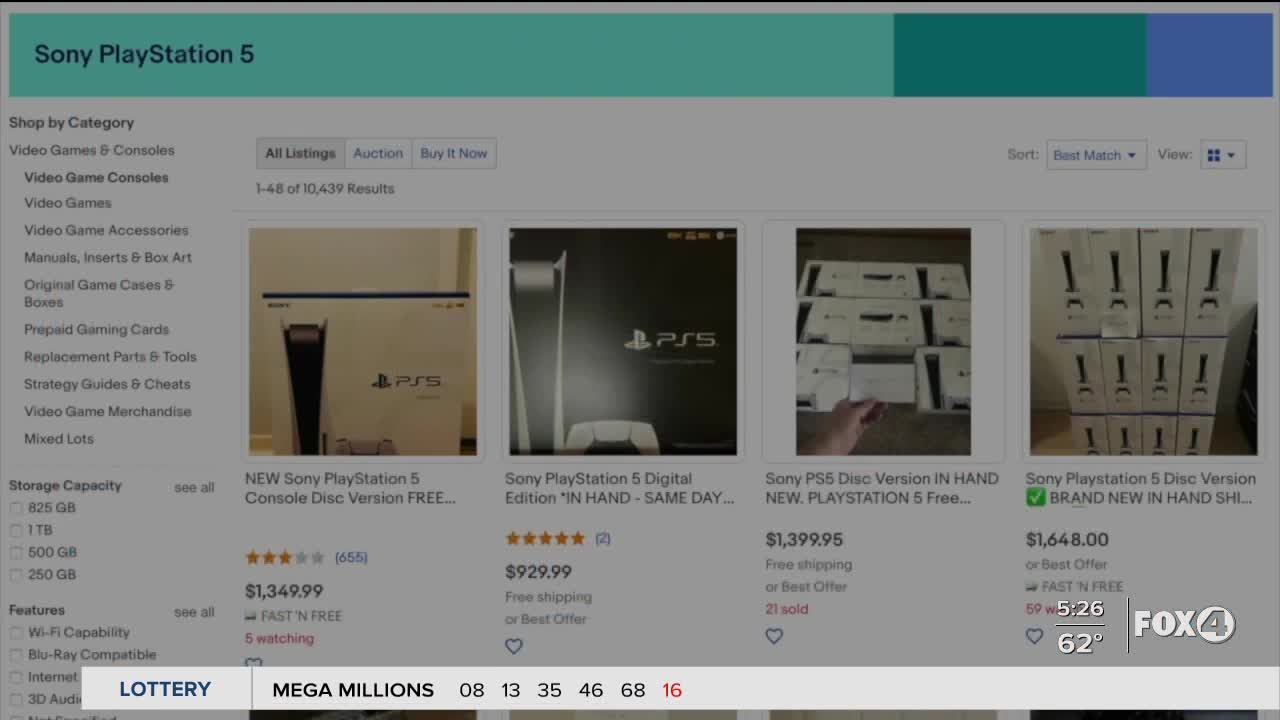Viewport: 1280px width, 720px height.
Task: Open the PS5 Digital Edition listing image
Action: pyautogui.click(x=623, y=342)
